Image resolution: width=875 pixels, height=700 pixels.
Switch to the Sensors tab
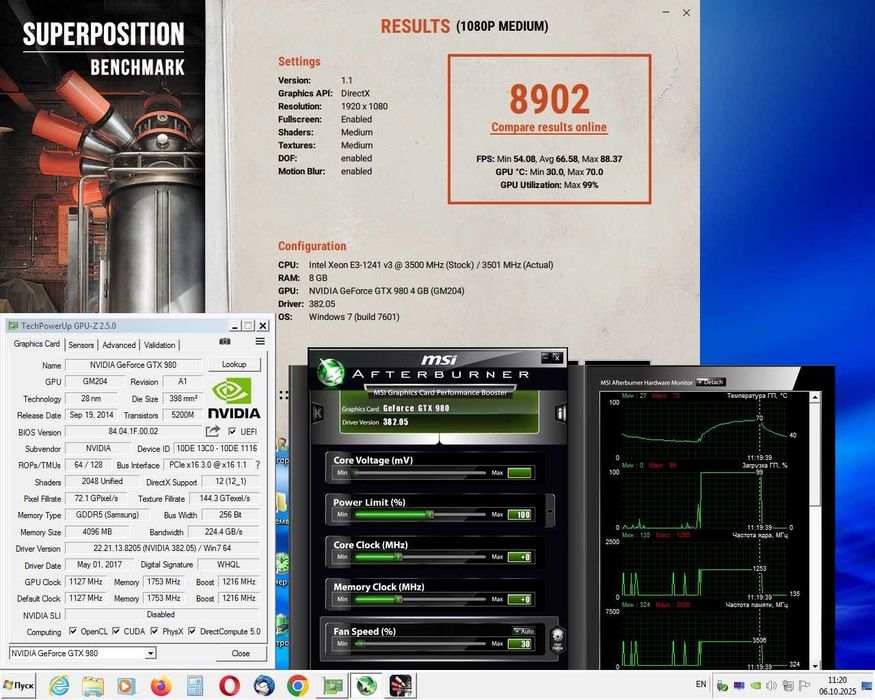tap(81, 345)
